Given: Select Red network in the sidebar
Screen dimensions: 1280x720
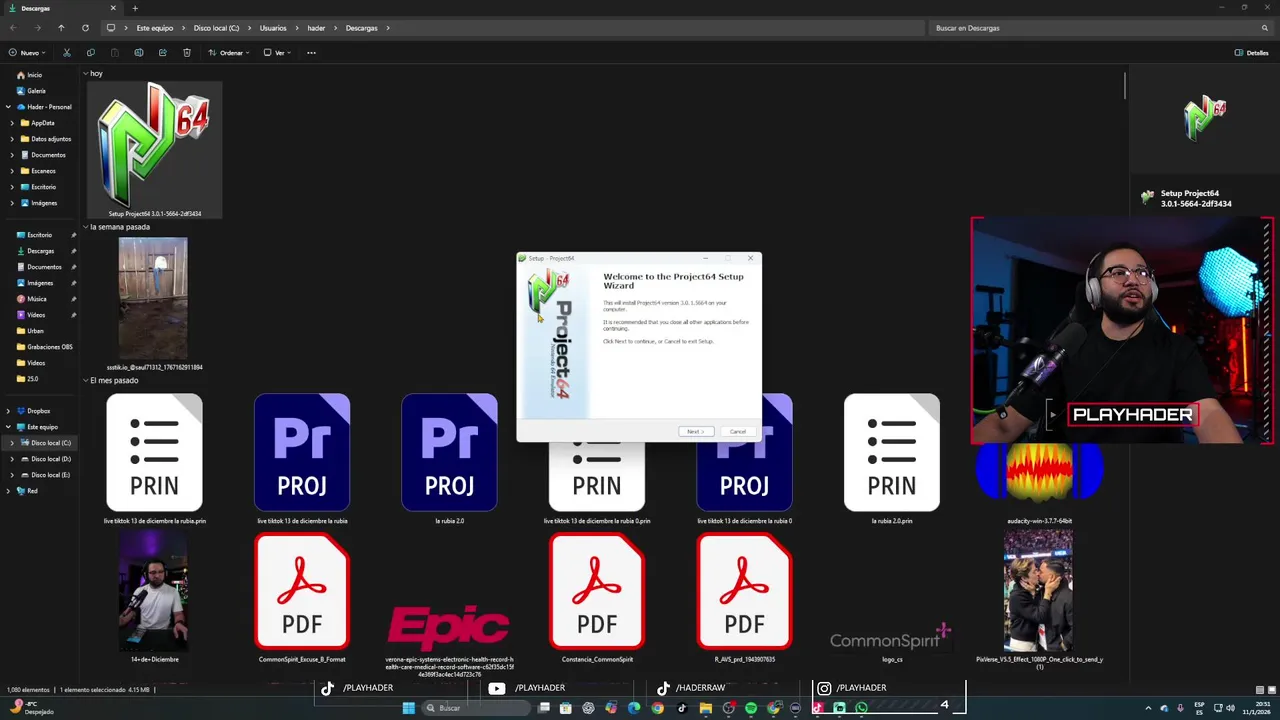Looking at the screenshot, I should click(32, 491).
